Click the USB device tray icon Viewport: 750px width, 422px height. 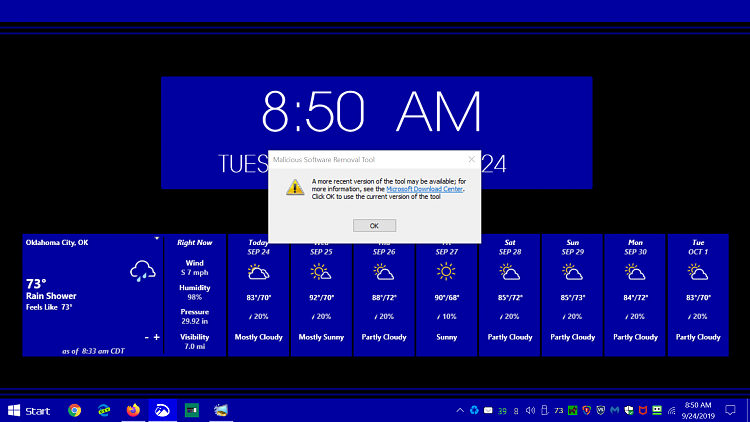(x=544, y=411)
